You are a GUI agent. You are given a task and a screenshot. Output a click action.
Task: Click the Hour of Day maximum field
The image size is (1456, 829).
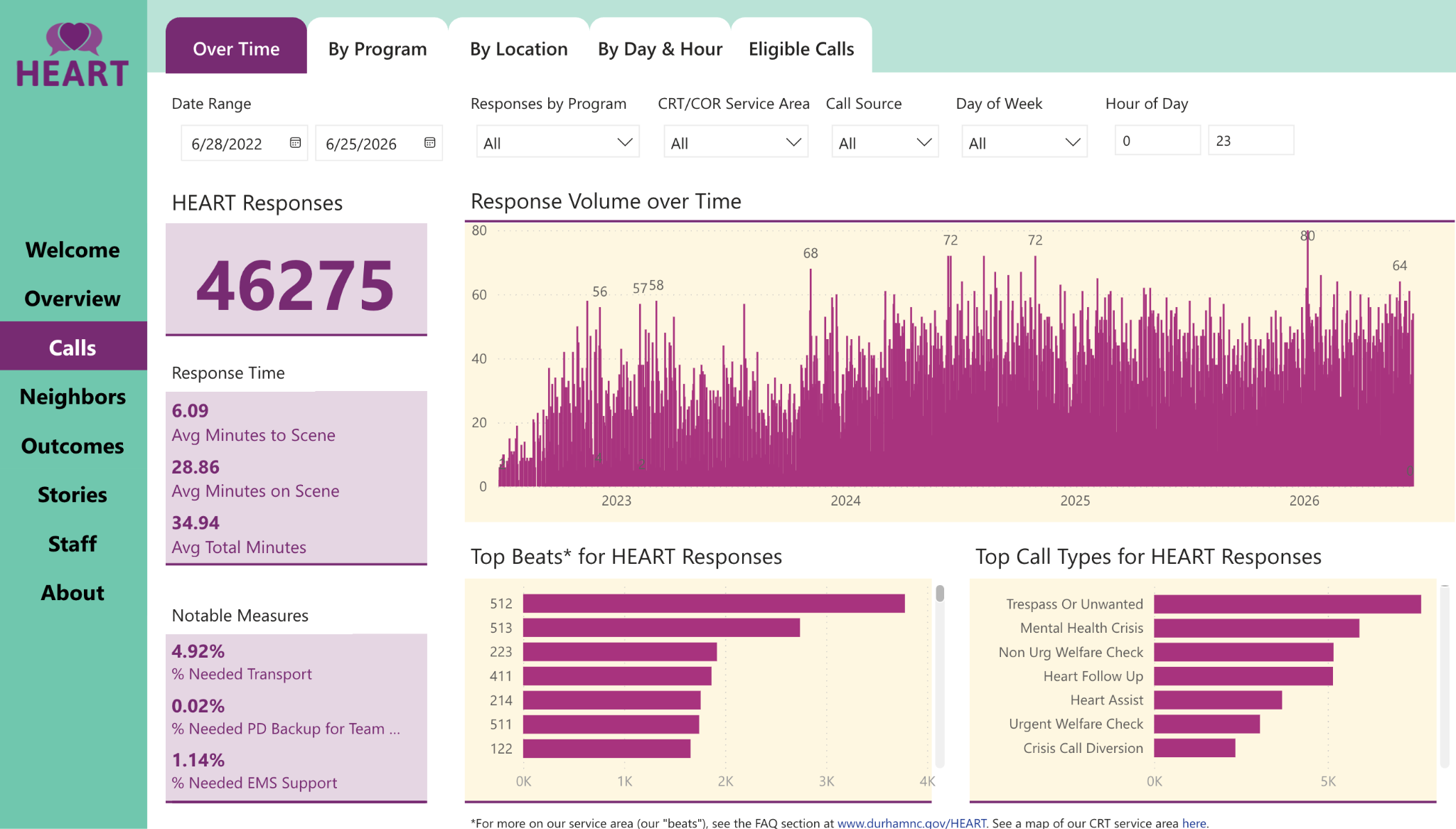[x=1251, y=140]
